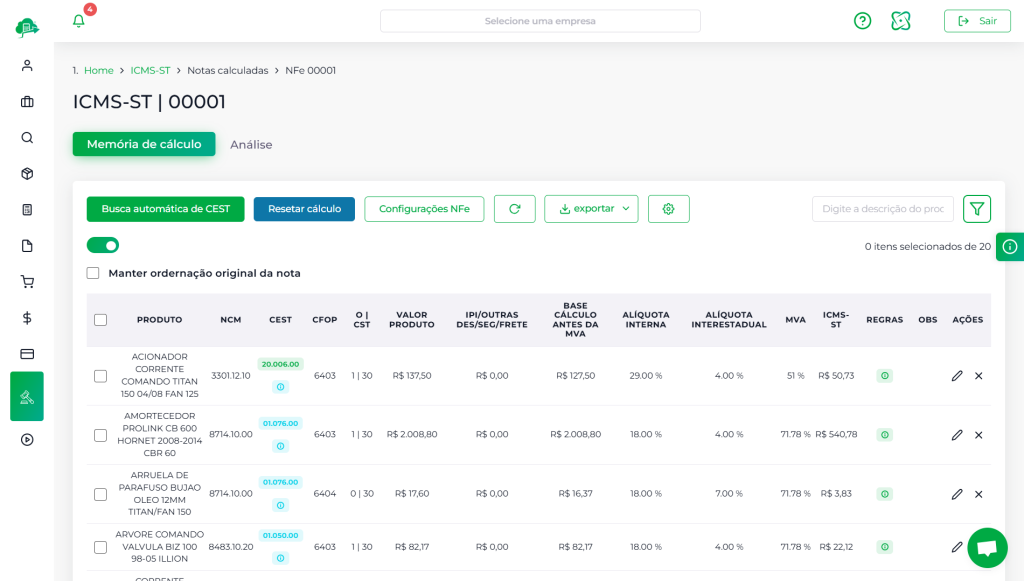
Task: View rules icon for AMORTECEDOR PROLINK row
Action: point(884,435)
